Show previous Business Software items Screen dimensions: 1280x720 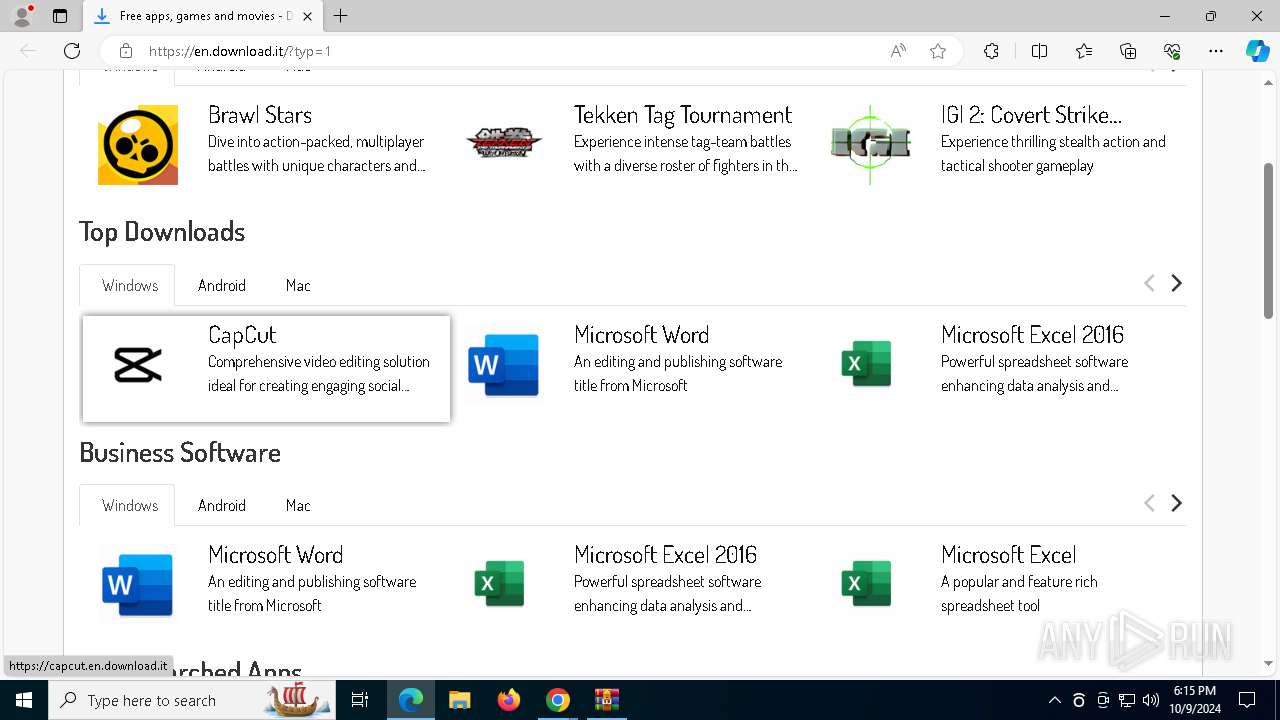[x=1149, y=503]
